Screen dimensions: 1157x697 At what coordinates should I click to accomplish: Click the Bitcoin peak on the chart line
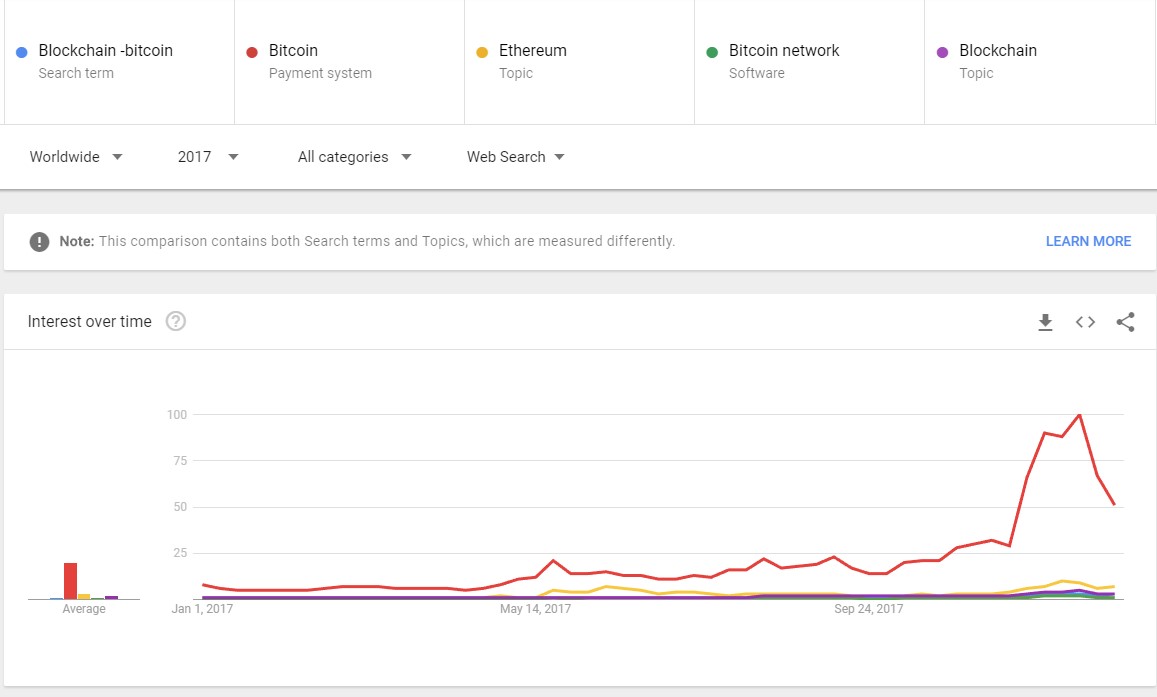tap(1079, 414)
